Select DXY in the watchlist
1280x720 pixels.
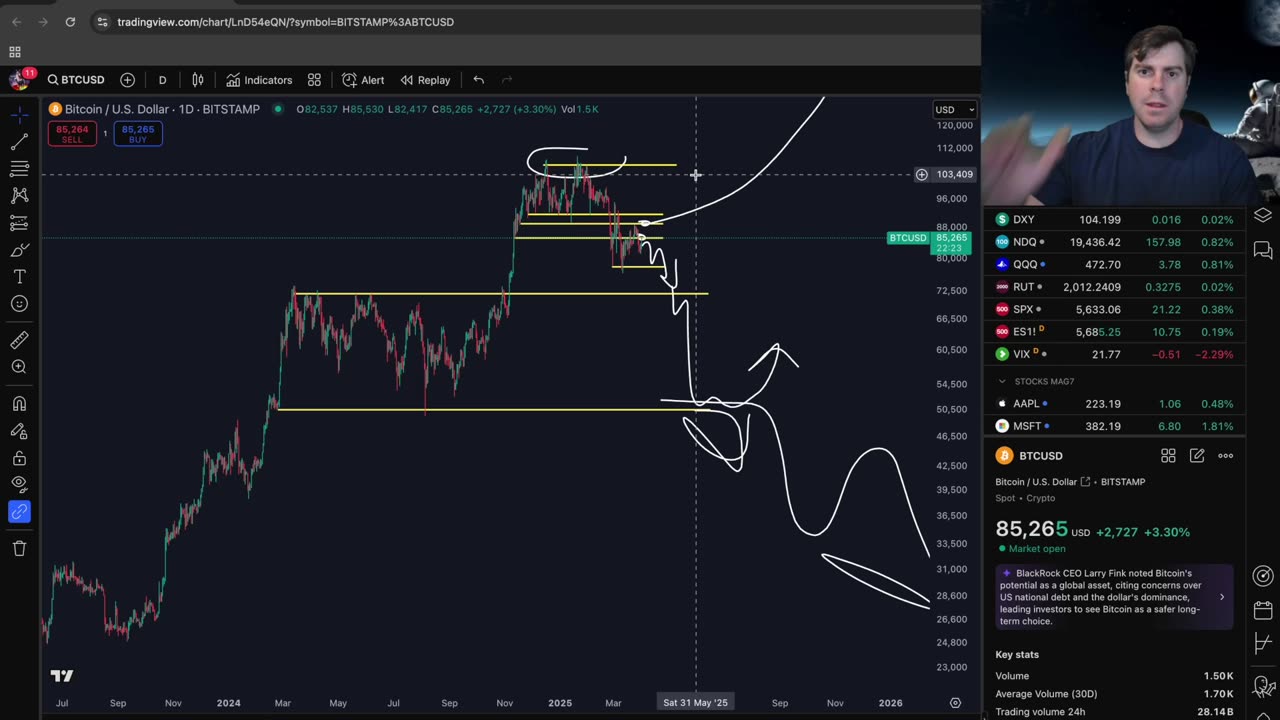coord(1113,220)
